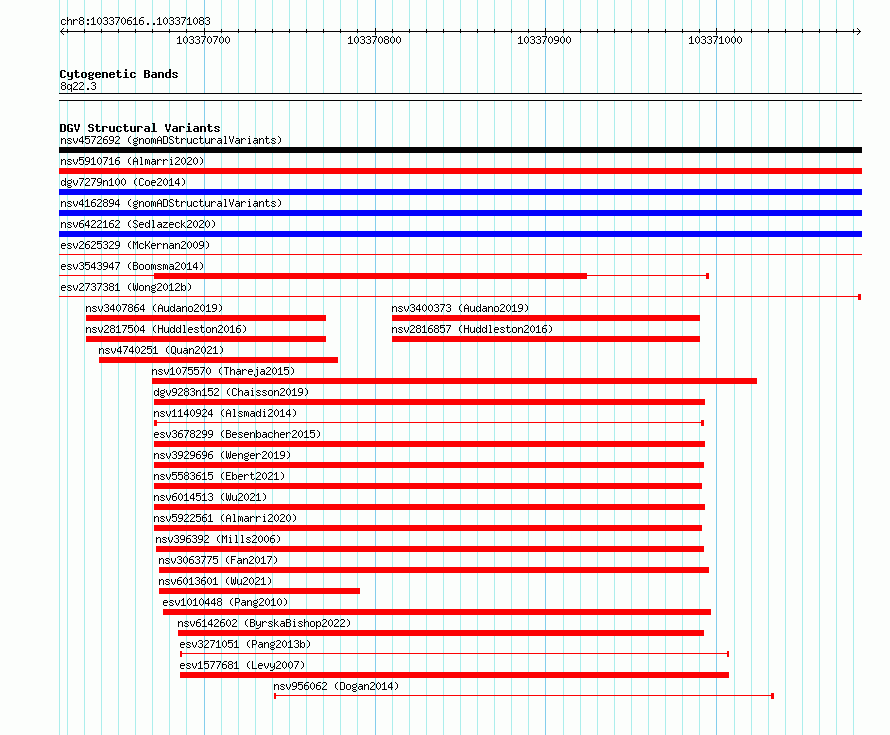890x735 pixels.
Task: Click ruler position 103370900
Action: tap(544, 40)
